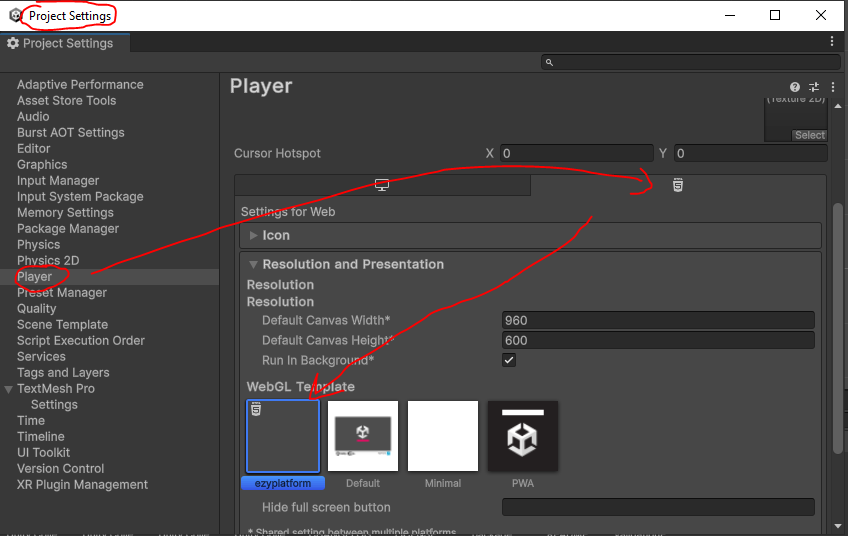848x536 pixels.
Task: Click the Select button for cursor texture
Action: (809, 135)
